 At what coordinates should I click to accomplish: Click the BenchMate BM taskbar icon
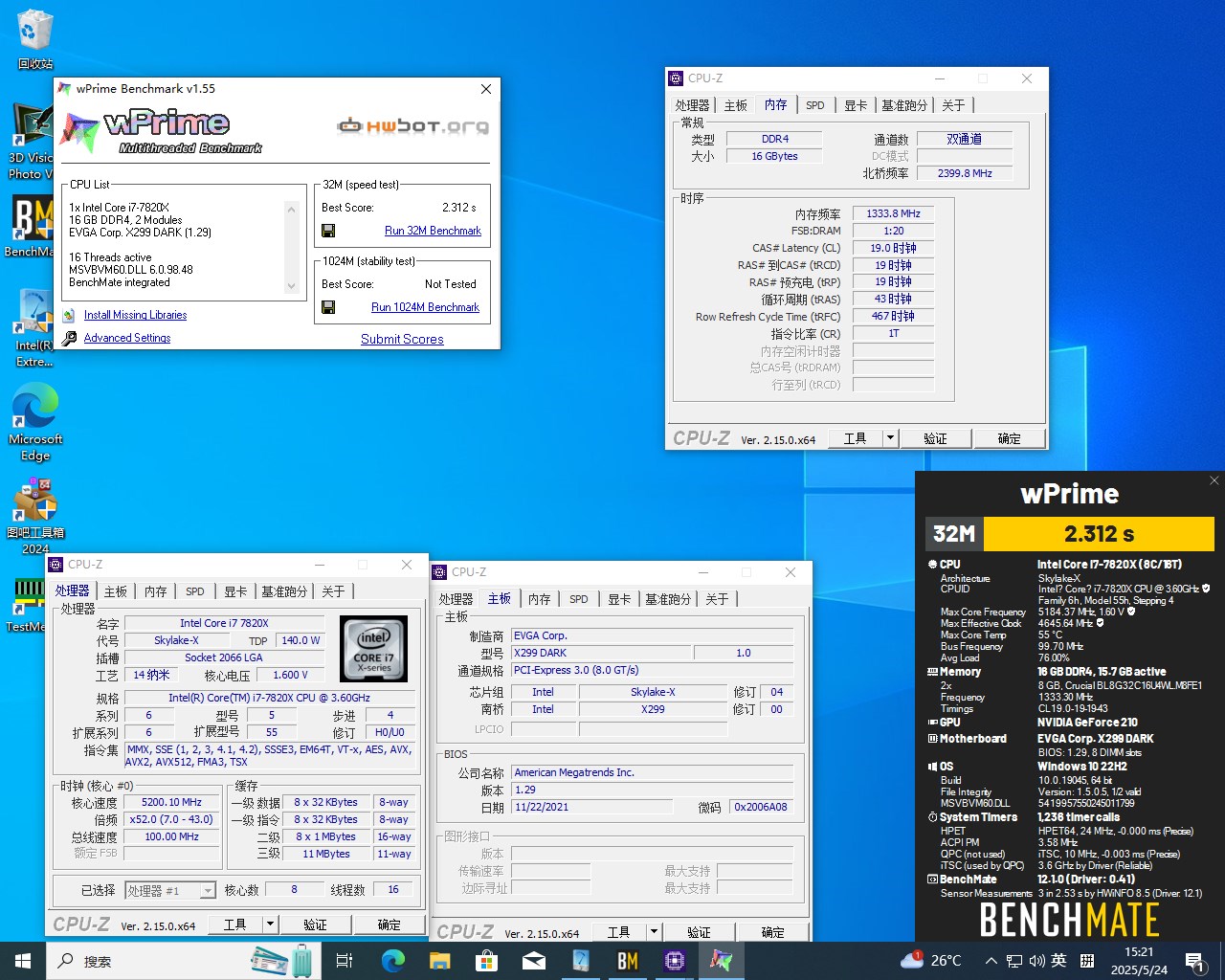628,961
